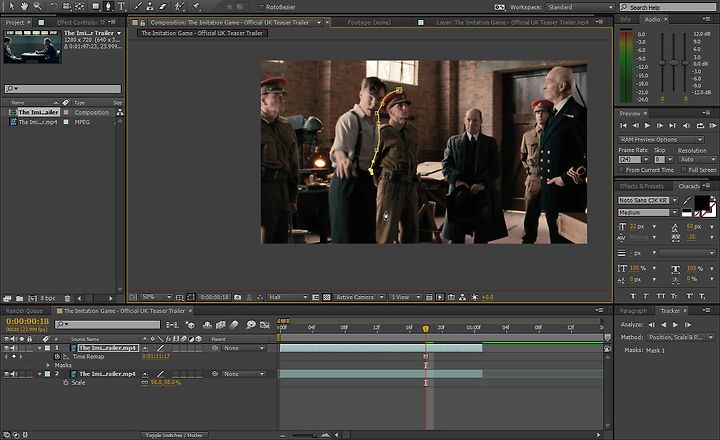The width and height of the screenshot is (720, 440).
Task: Select the Eraser tool
Action: (x=163, y=6)
